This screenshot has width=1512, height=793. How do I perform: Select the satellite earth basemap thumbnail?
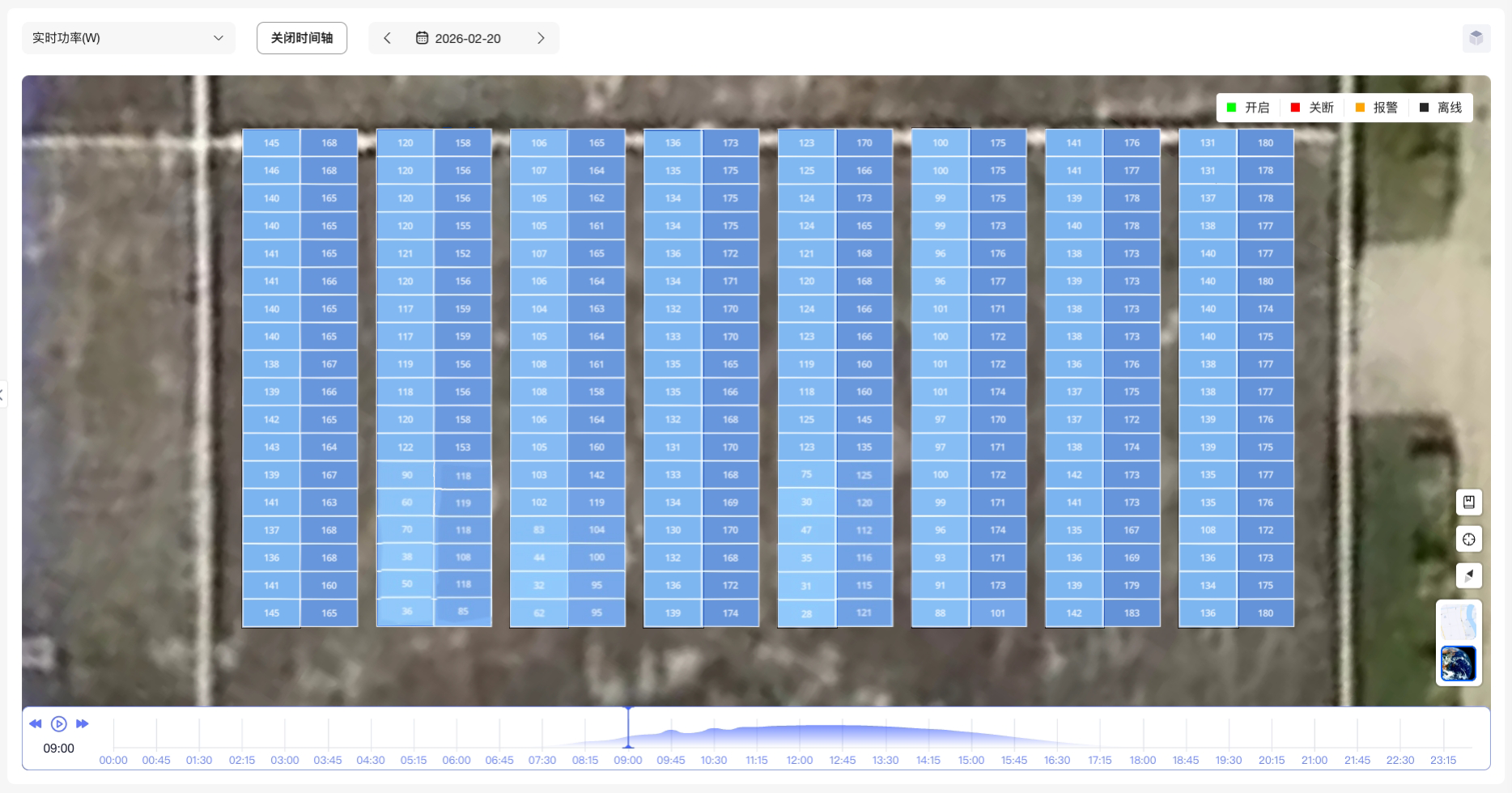(x=1458, y=664)
